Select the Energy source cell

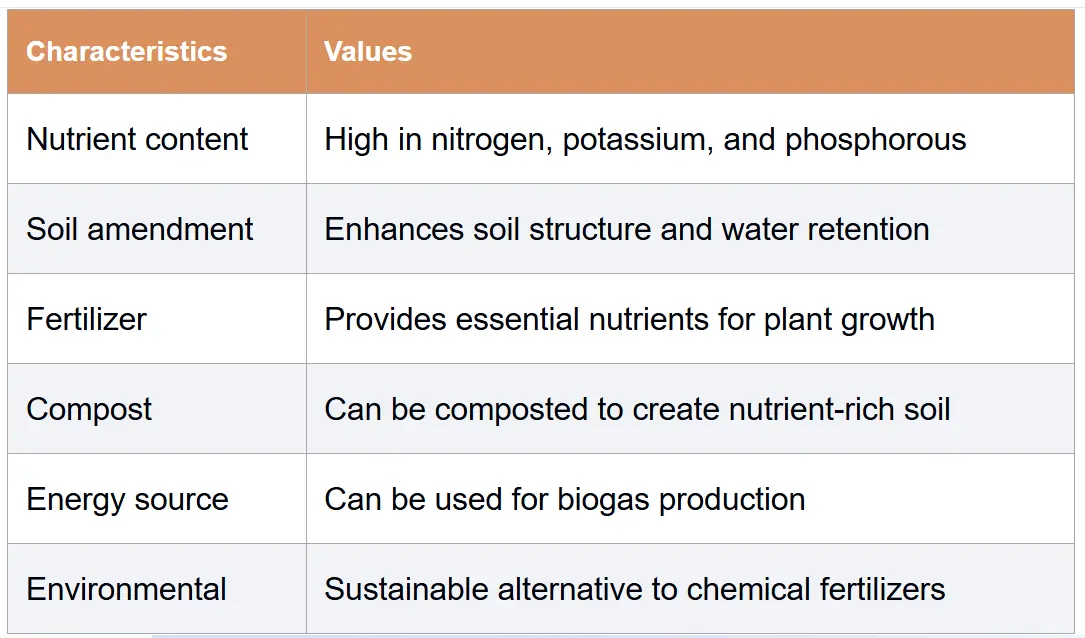coord(157,498)
